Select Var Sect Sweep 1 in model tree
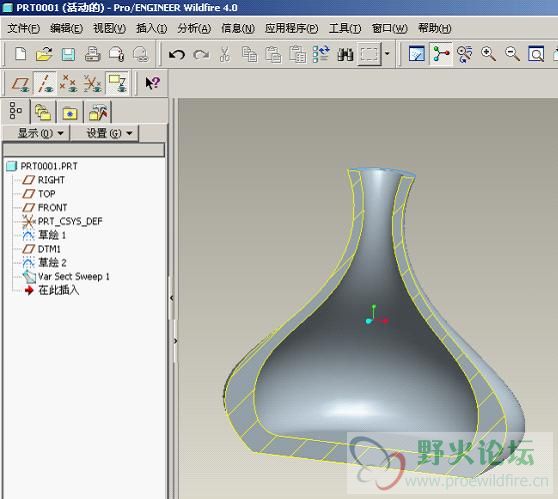The width and height of the screenshot is (558, 499). (74, 277)
